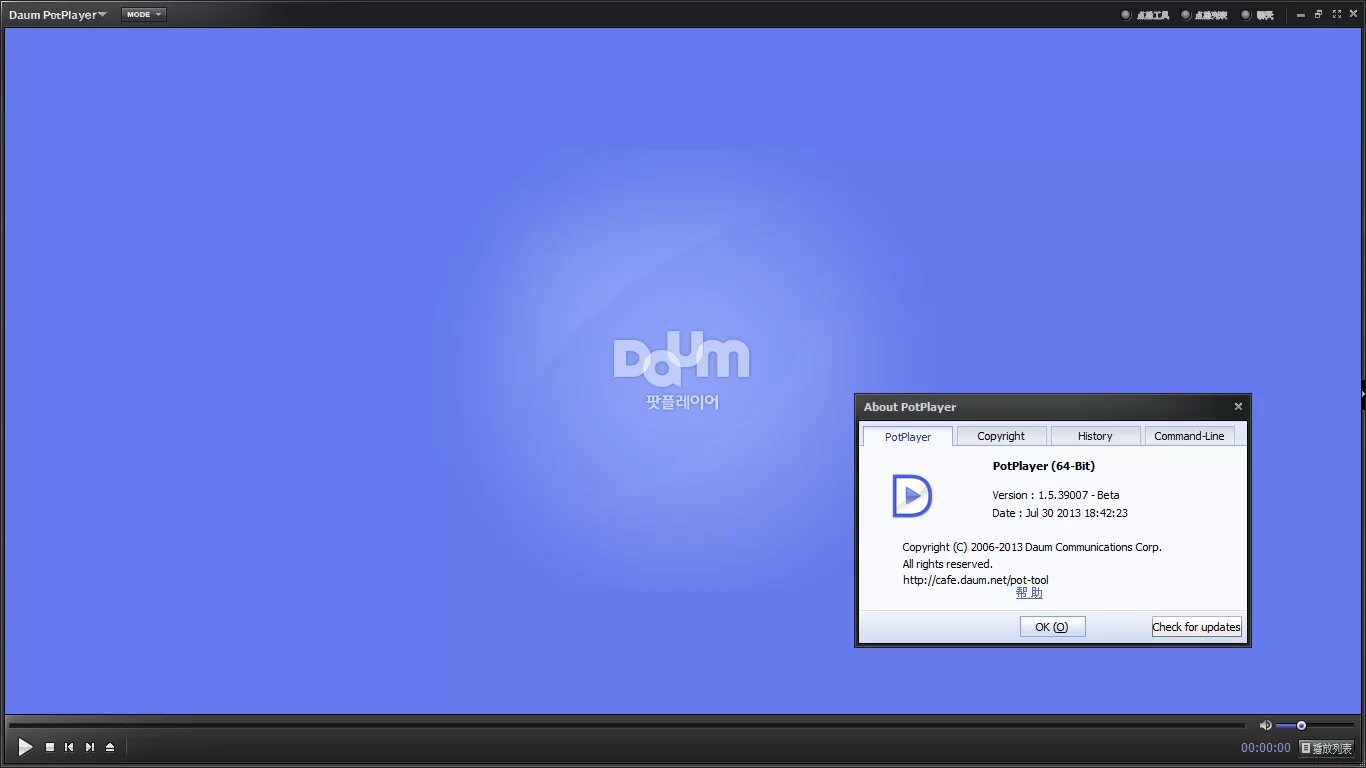Toggle the 聊天 option in title bar
This screenshot has height=768, width=1366.
(x=1258, y=15)
